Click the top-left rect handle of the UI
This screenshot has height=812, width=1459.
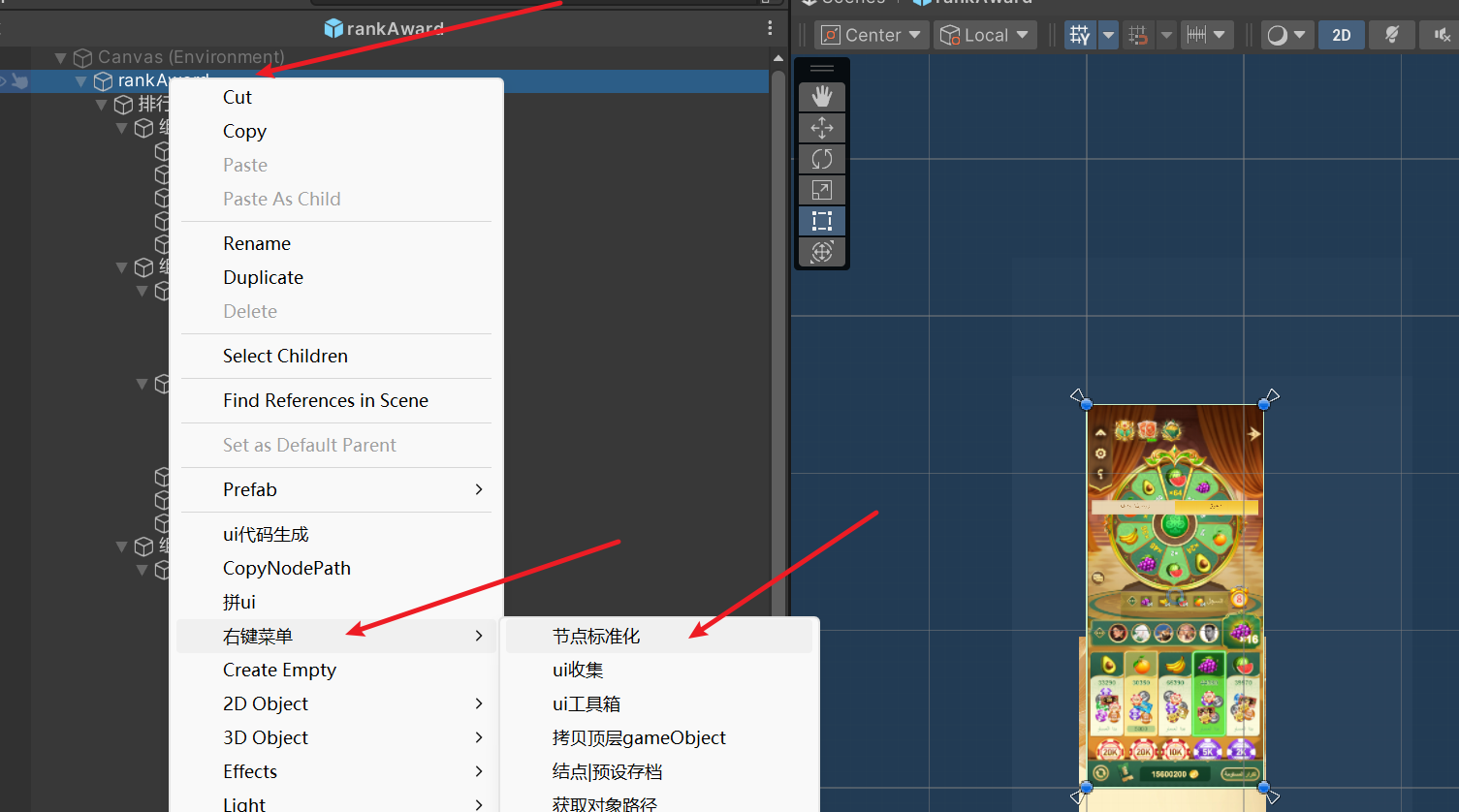(1087, 404)
